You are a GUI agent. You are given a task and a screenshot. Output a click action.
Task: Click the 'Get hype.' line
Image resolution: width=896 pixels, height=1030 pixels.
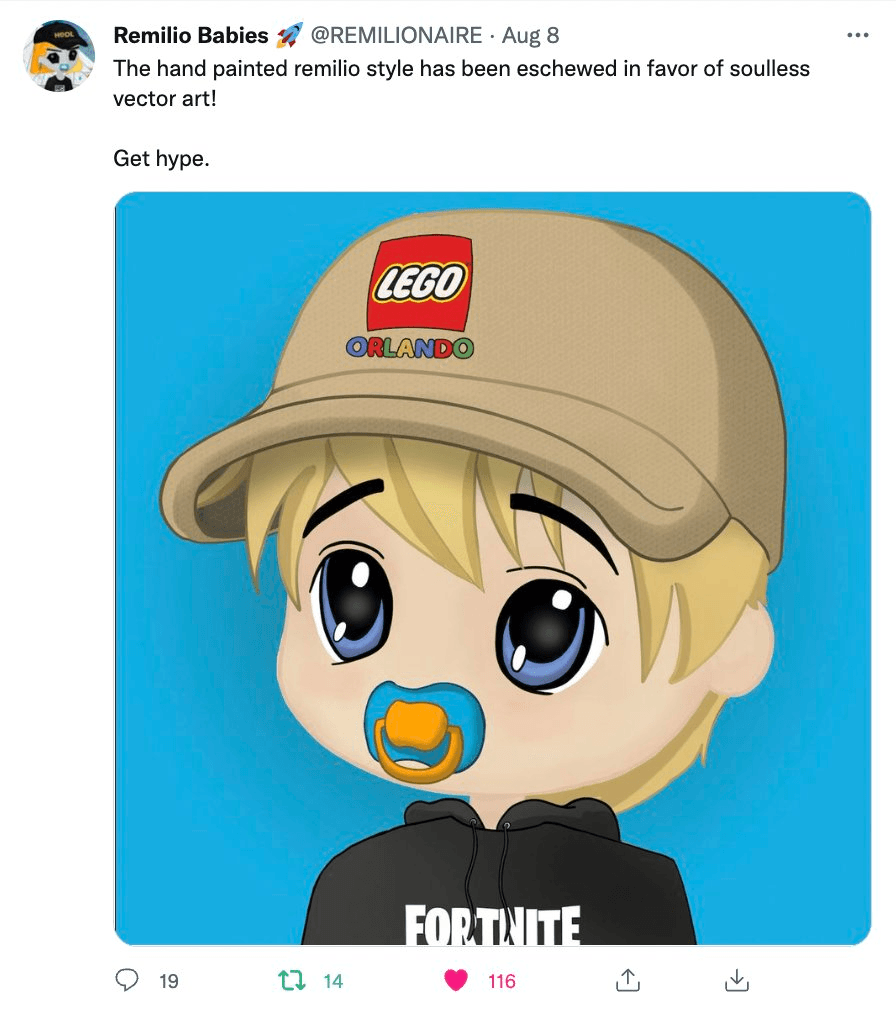(x=162, y=158)
